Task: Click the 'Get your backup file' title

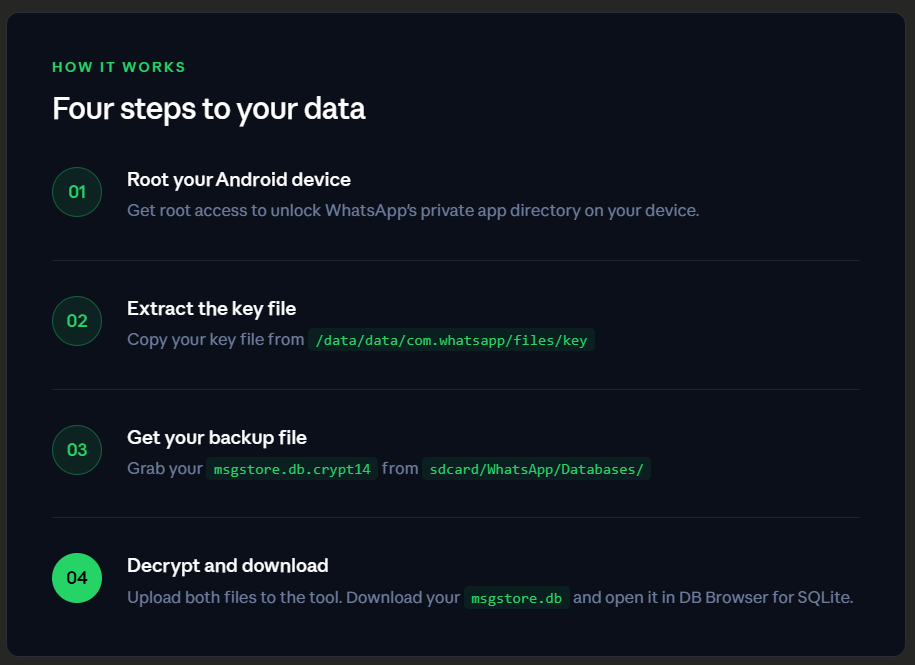Action: (x=216, y=438)
